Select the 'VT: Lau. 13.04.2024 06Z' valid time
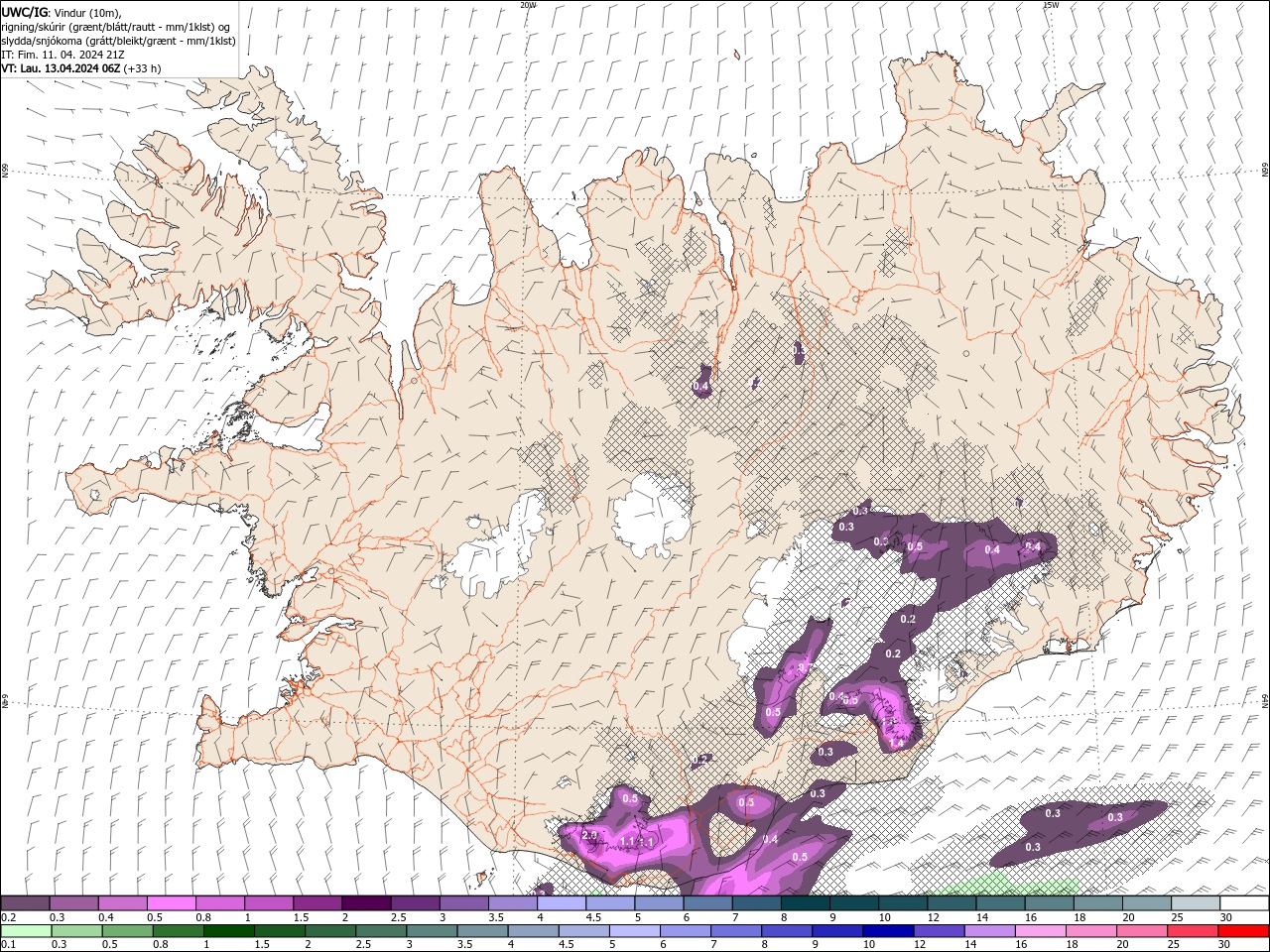This screenshot has height=952, width=1270. coord(62,68)
